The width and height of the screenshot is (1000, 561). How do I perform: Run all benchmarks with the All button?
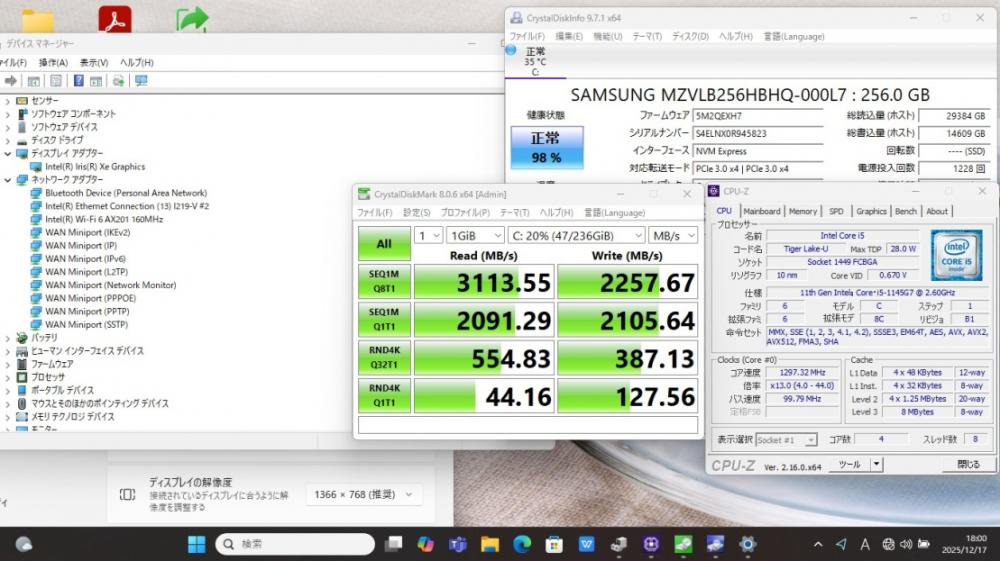click(384, 243)
